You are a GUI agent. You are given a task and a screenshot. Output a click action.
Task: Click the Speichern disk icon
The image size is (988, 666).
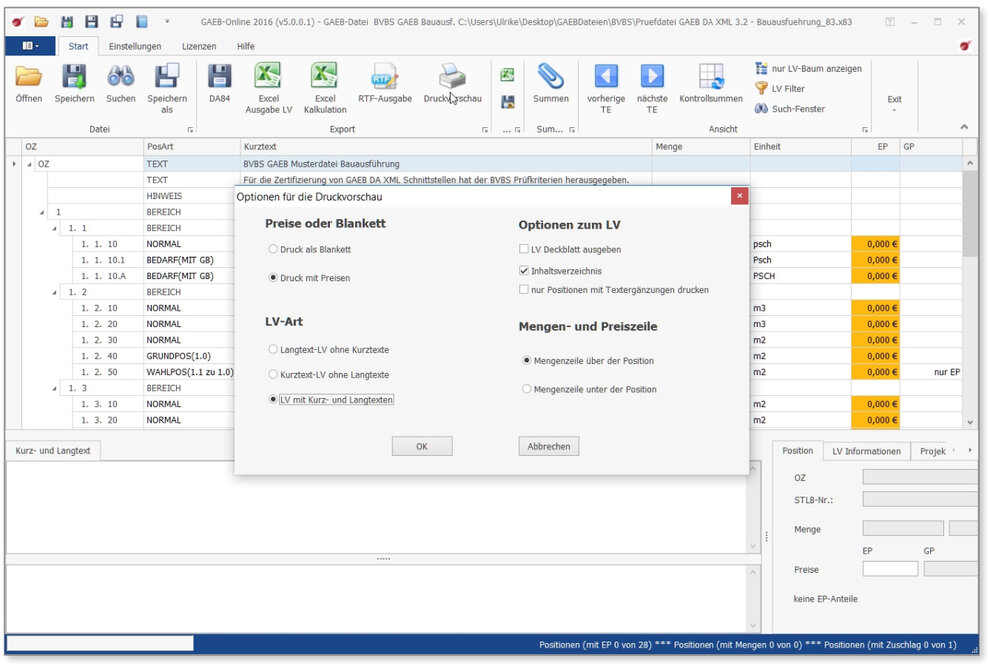(x=74, y=78)
